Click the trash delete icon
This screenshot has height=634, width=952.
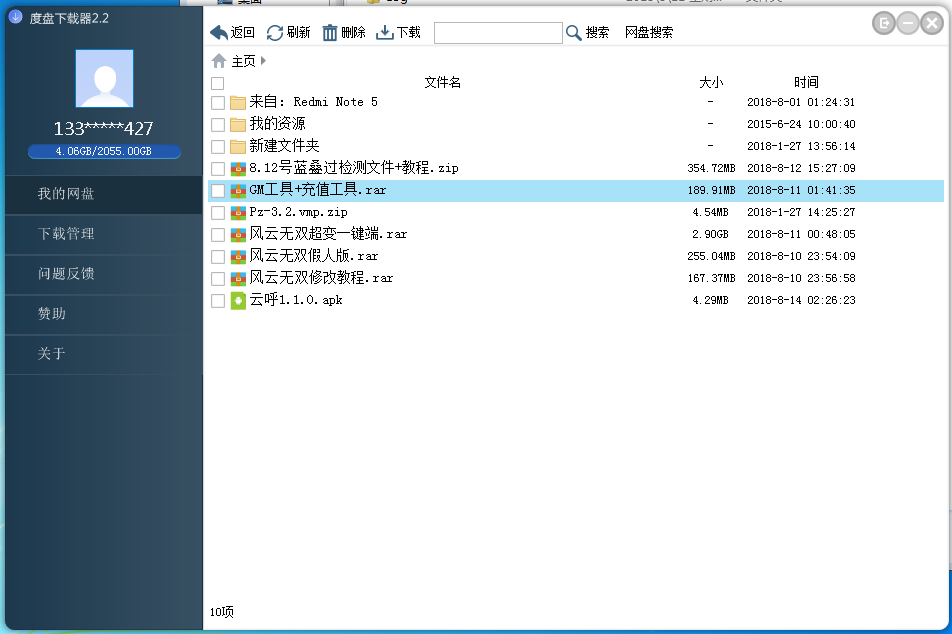click(x=330, y=33)
